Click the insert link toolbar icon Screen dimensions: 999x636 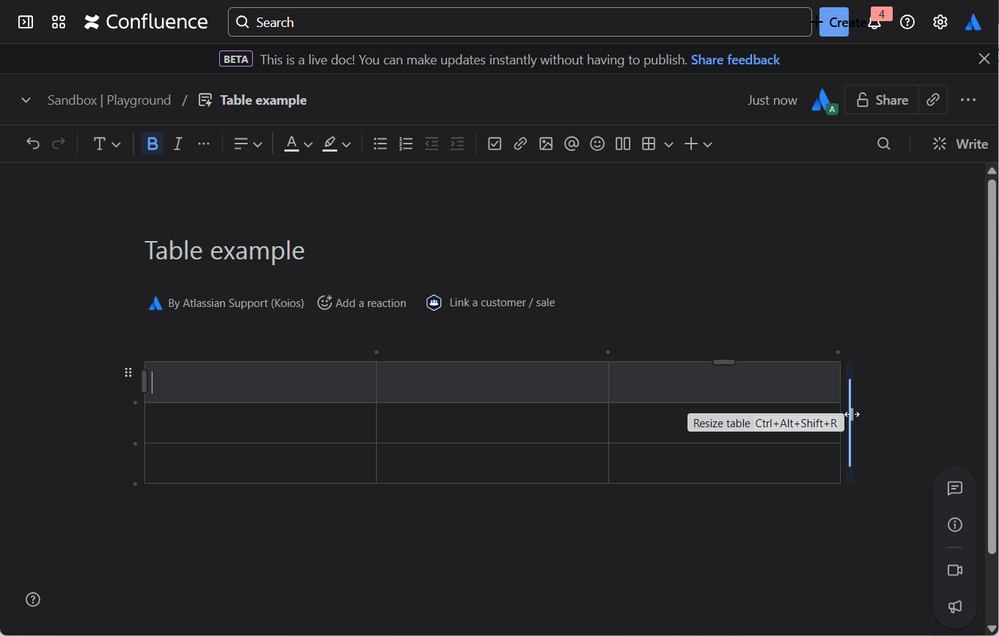pos(520,144)
